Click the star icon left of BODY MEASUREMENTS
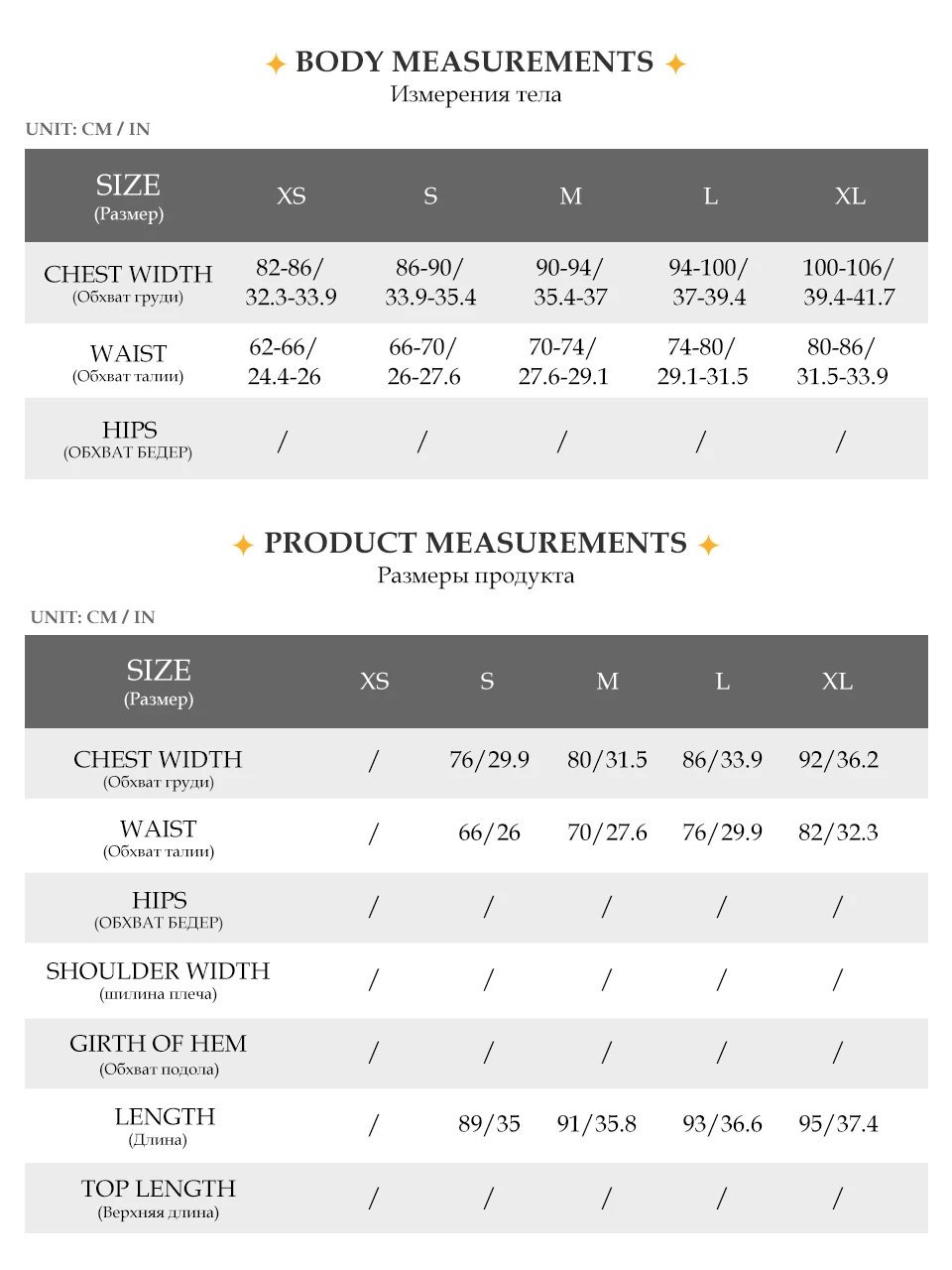Image resolution: width=952 pixels, height=1270 pixels. pyautogui.click(x=276, y=64)
